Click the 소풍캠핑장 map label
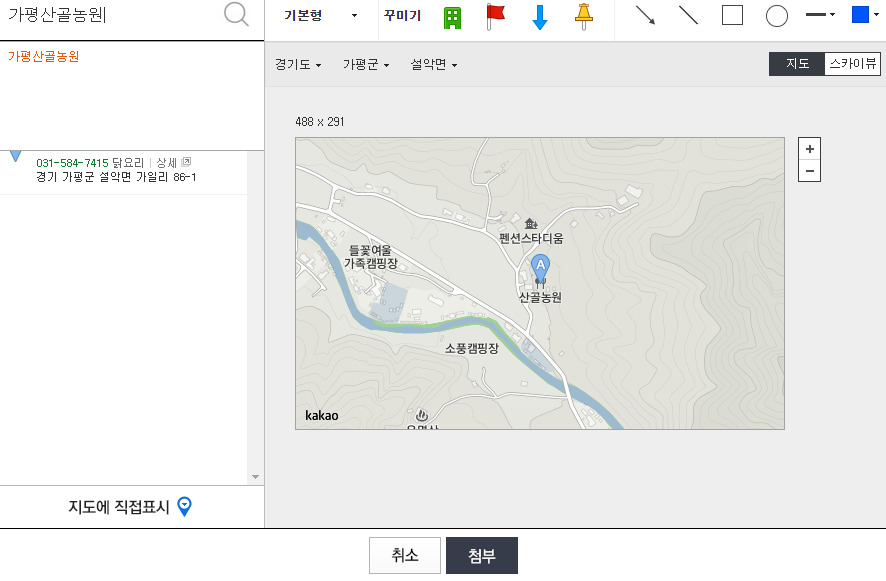This screenshot has height=581, width=886. (x=471, y=348)
